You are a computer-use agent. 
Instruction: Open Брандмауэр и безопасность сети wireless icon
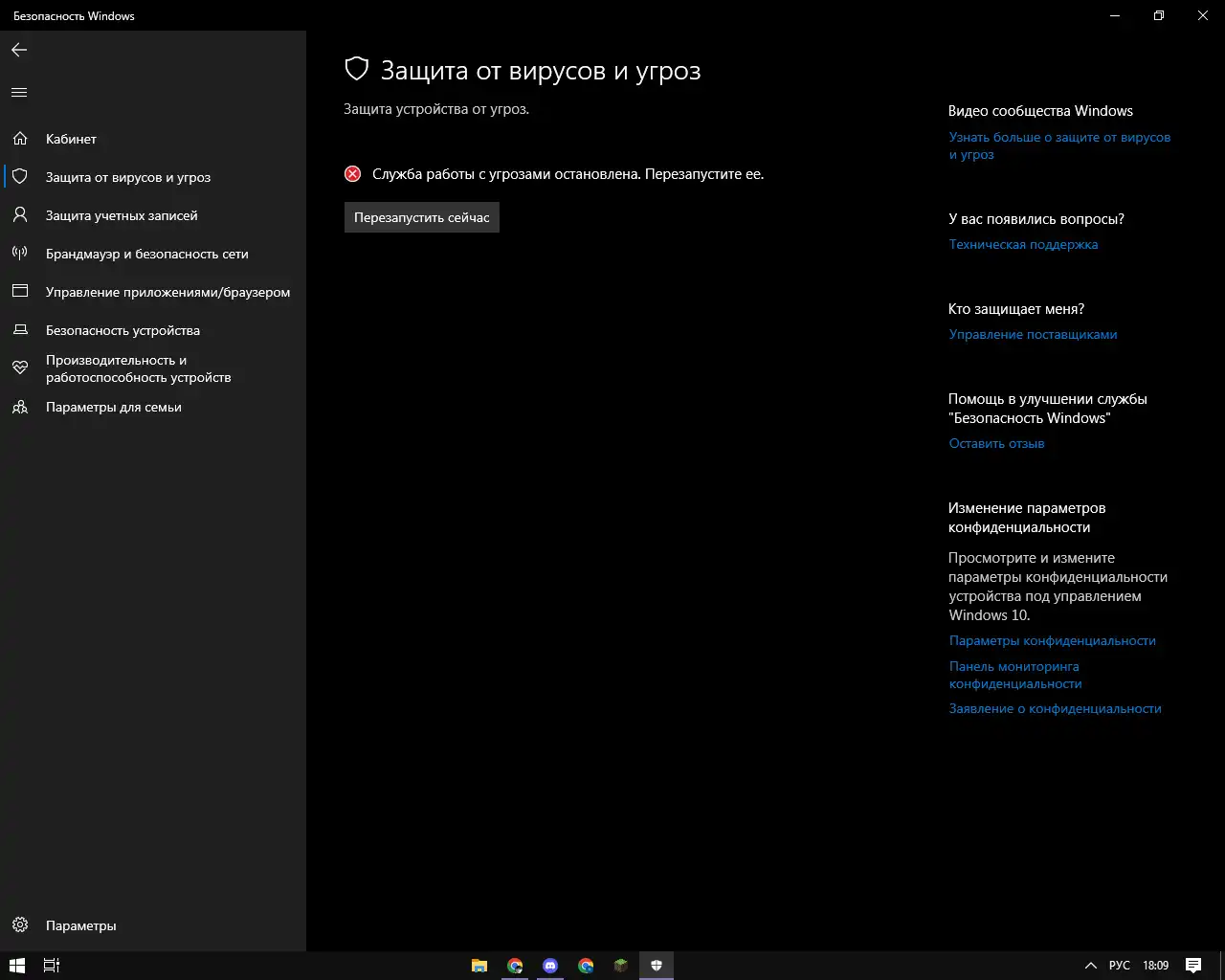point(20,254)
